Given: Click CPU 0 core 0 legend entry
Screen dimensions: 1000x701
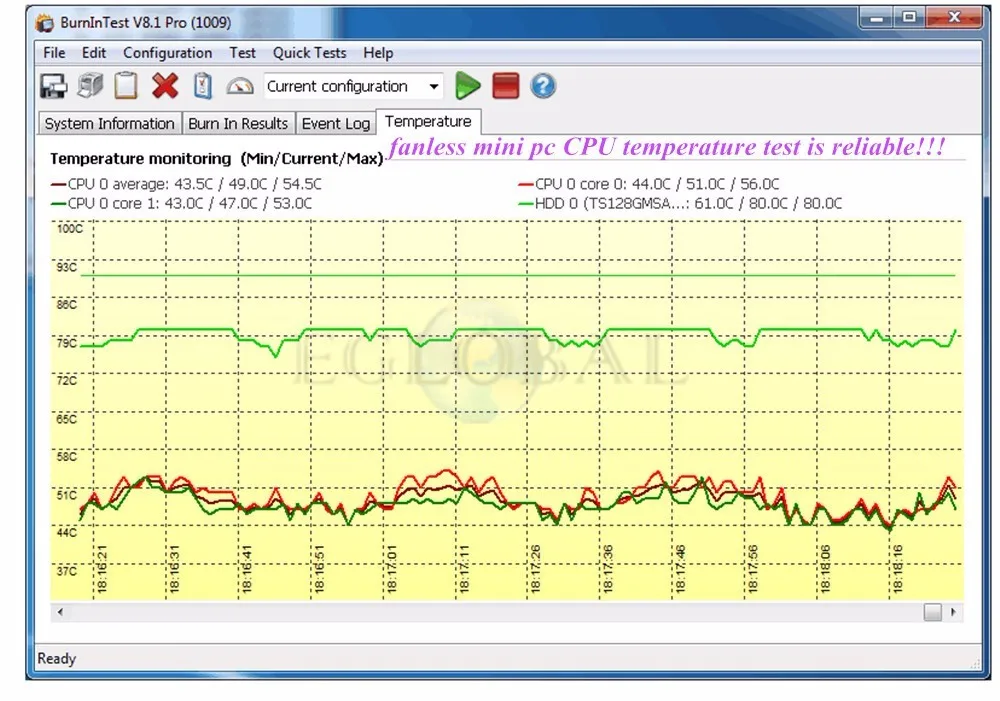Looking at the screenshot, I should pyautogui.click(x=649, y=184).
